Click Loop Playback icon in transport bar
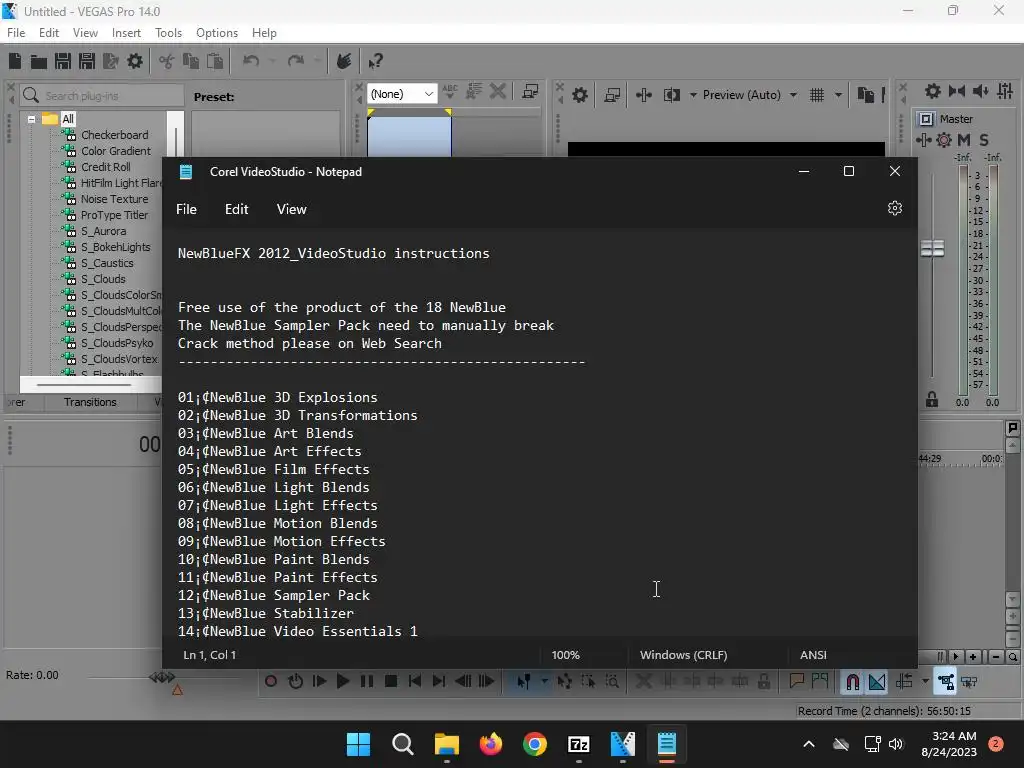The image size is (1024, 768). 295,682
